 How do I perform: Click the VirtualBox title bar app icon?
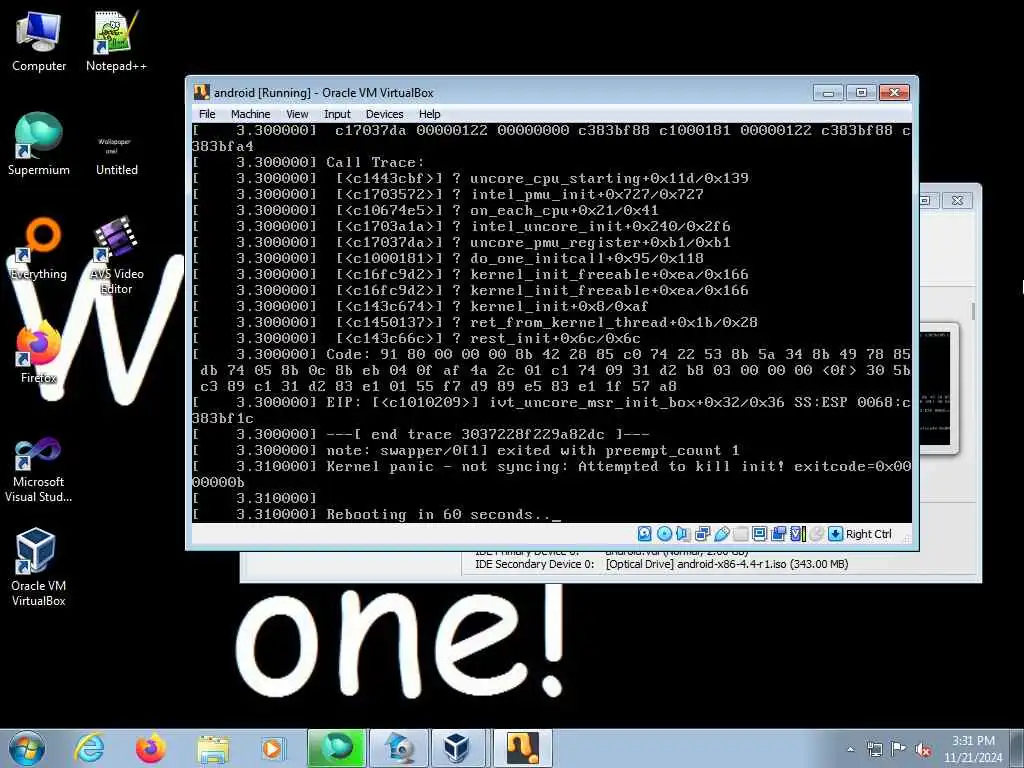(202, 92)
